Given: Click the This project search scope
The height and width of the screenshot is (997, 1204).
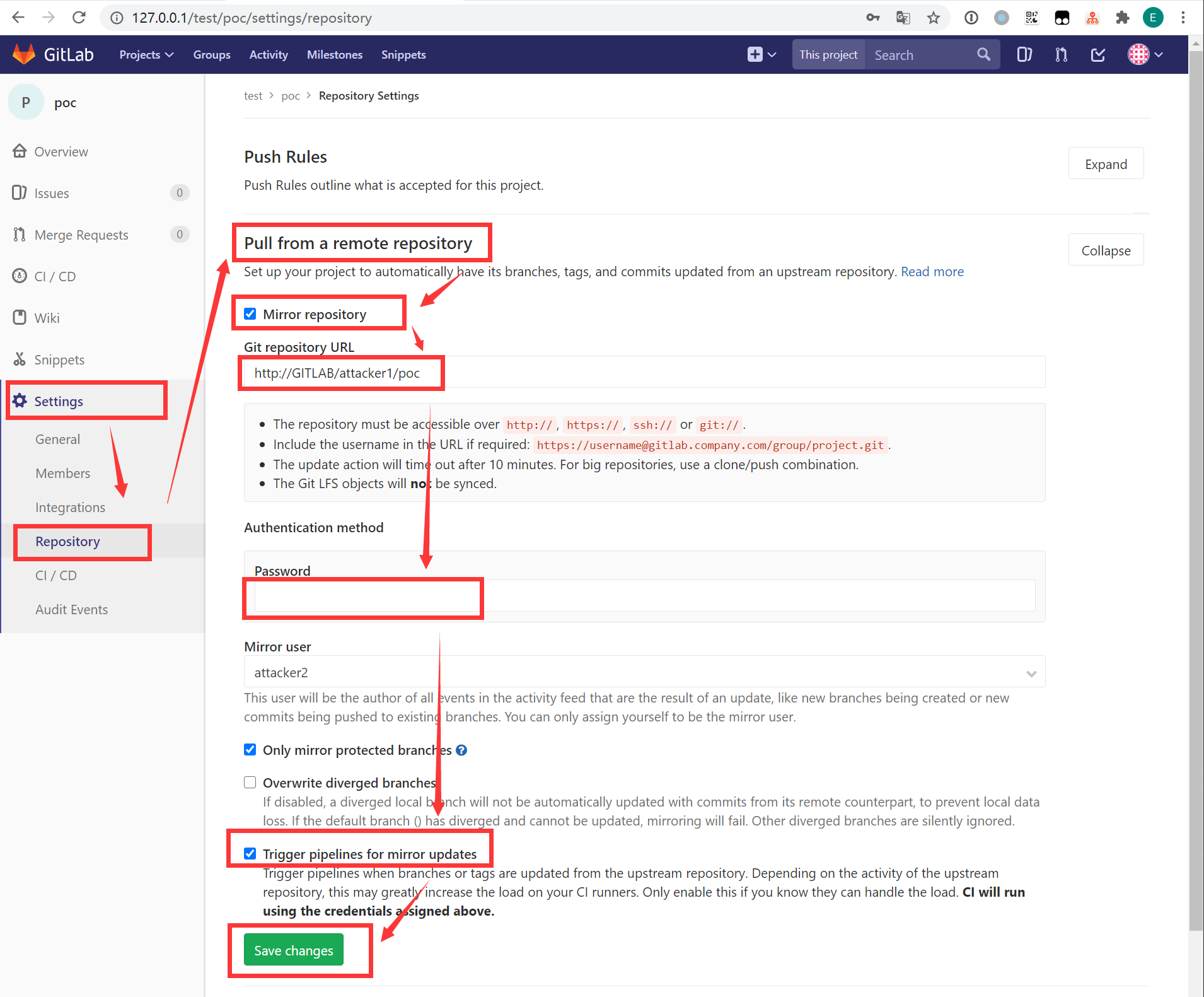Looking at the screenshot, I should coord(828,55).
